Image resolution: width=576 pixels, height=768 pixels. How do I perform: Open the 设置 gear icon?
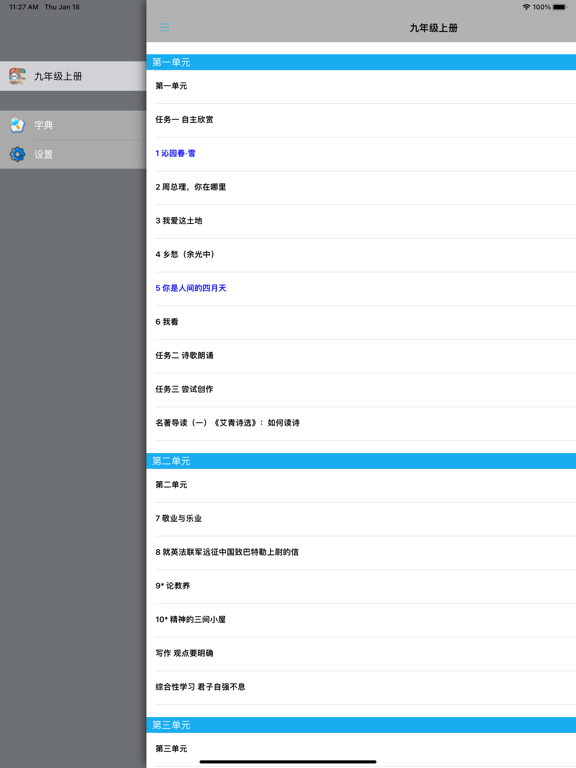click(18, 154)
